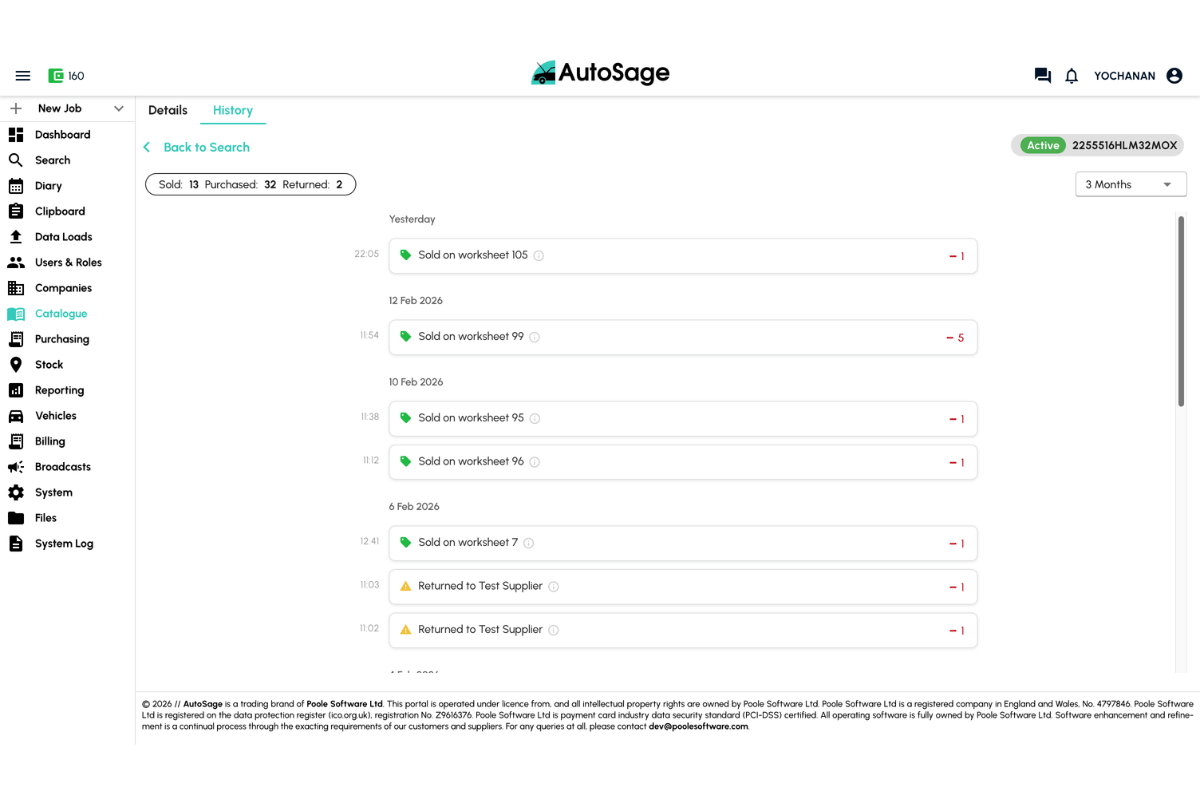The width and height of the screenshot is (1200, 800).
Task: Open the System Log icon
Action: click(x=15, y=543)
